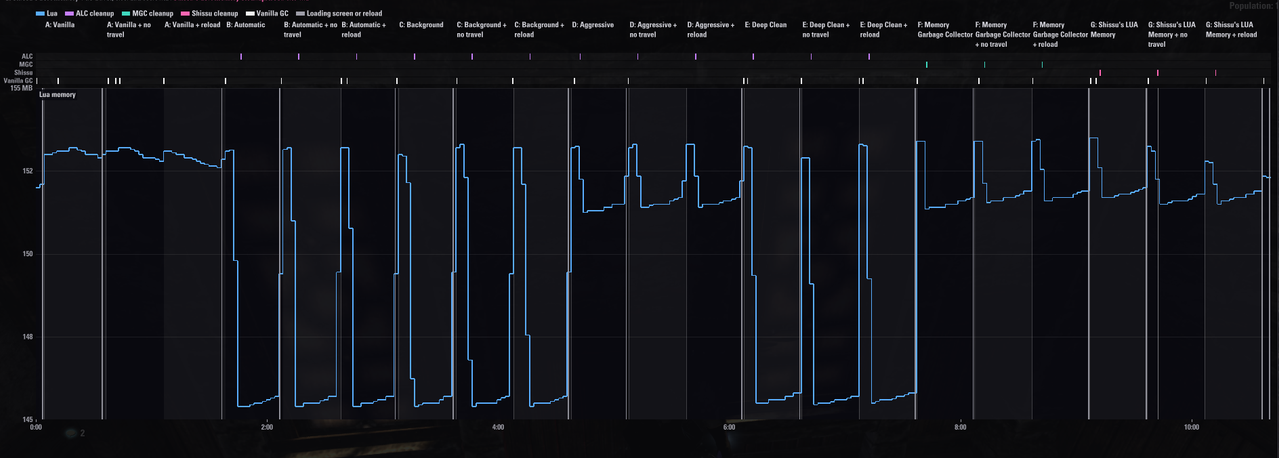1279x458 pixels.
Task: Click the MGC event row label
Action: tap(25, 64)
